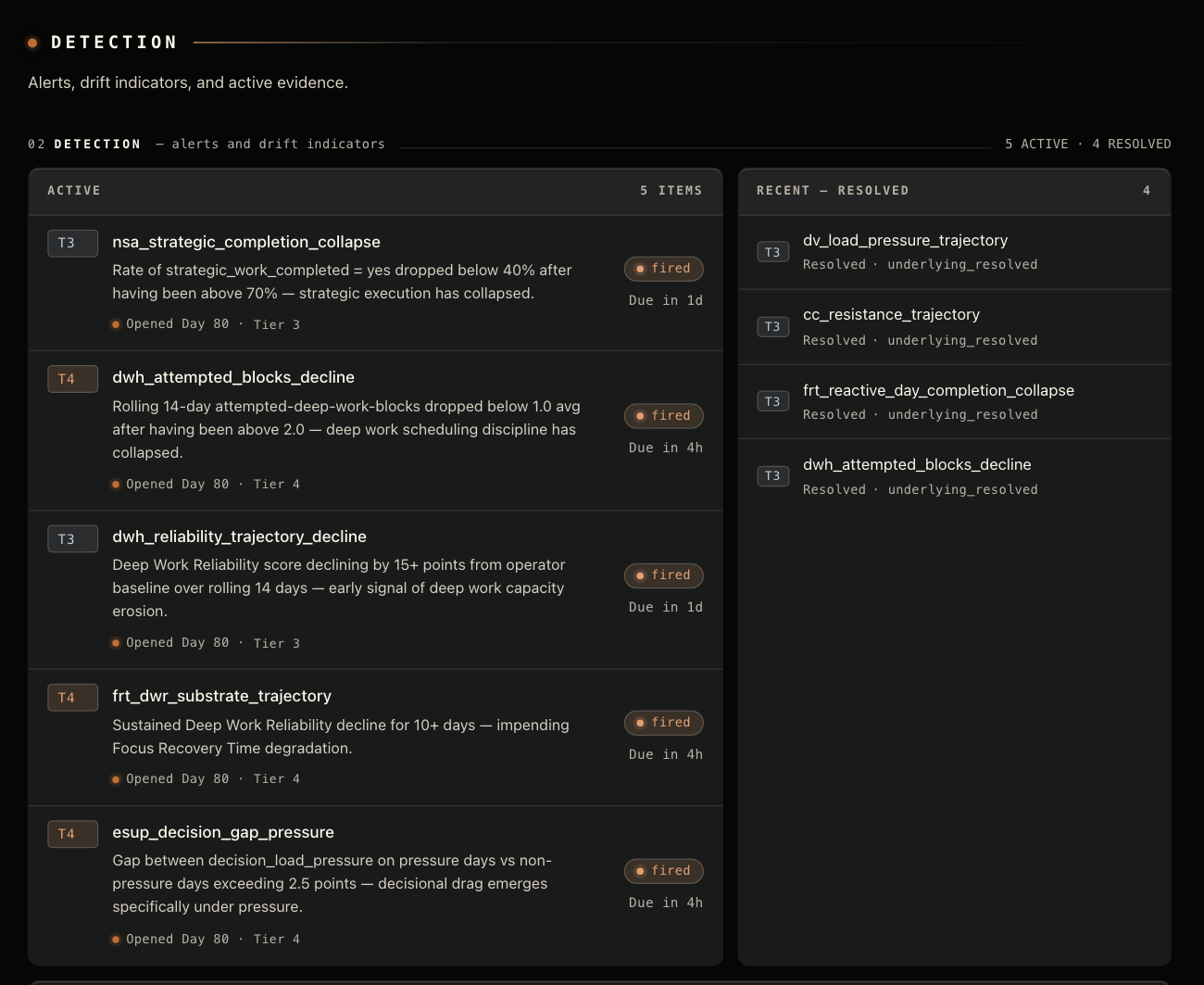
Task: Click the T3 badge on resolved dwh_attempted_blocks_decline
Action: pyautogui.click(x=772, y=475)
